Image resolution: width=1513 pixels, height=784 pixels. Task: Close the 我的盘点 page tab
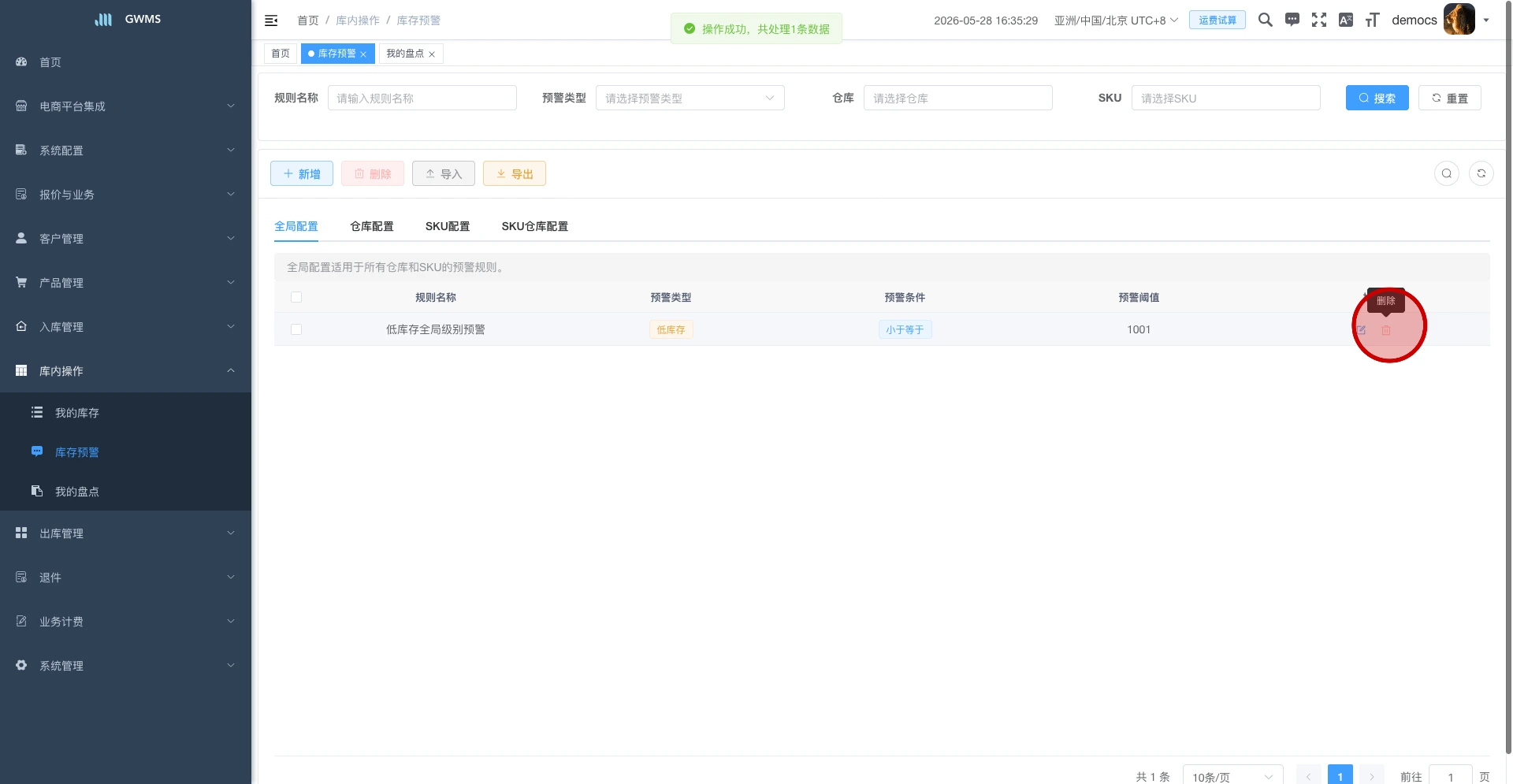tap(432, 54)
